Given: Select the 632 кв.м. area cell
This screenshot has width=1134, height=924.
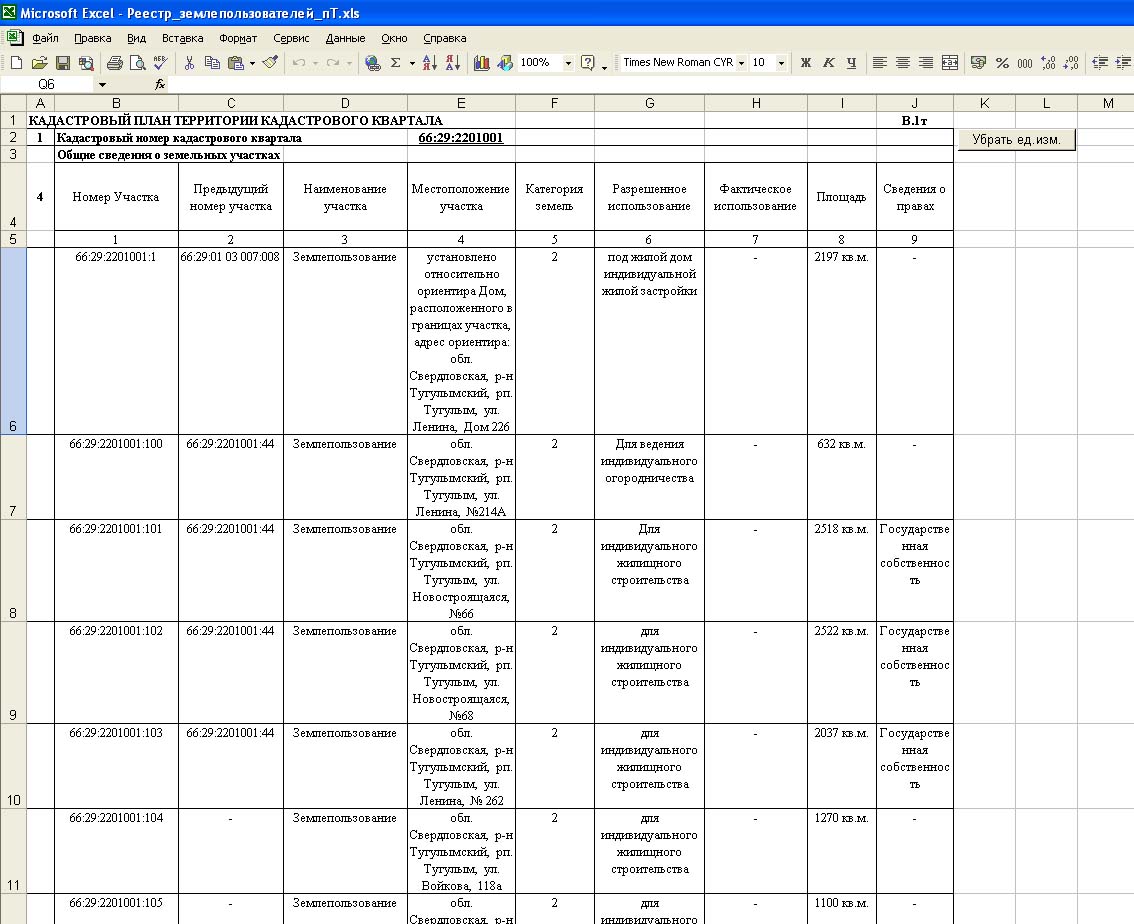Looking at the screenshot, I should click(x=841, y=477).
